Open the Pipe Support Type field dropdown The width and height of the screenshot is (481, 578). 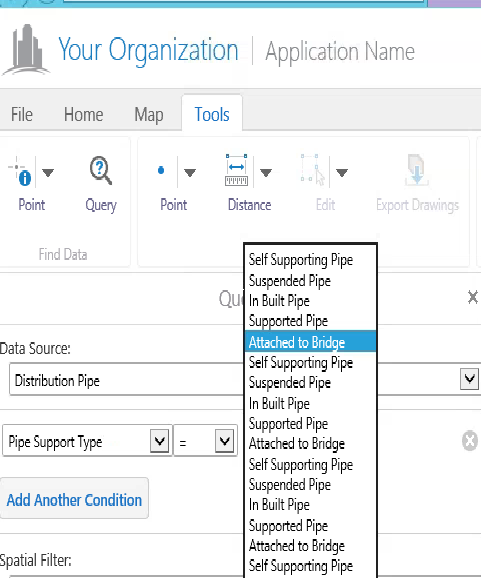coord(160,440)
